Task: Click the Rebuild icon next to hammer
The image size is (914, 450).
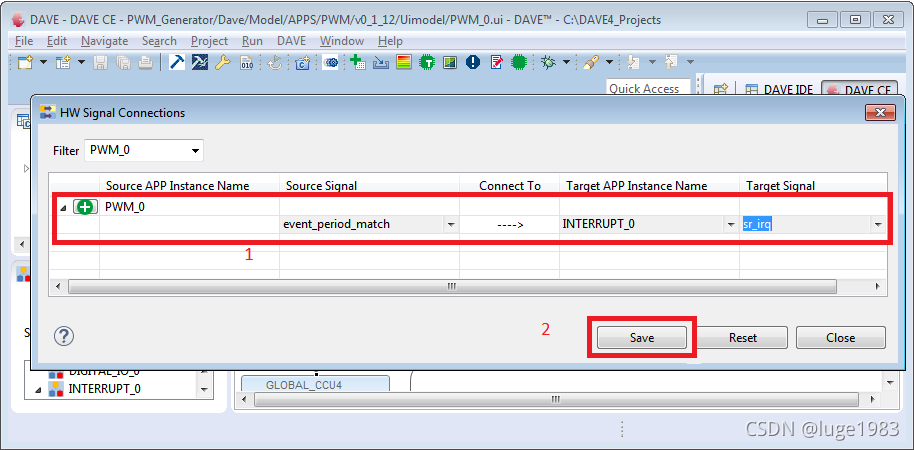Action: (200, 62)
